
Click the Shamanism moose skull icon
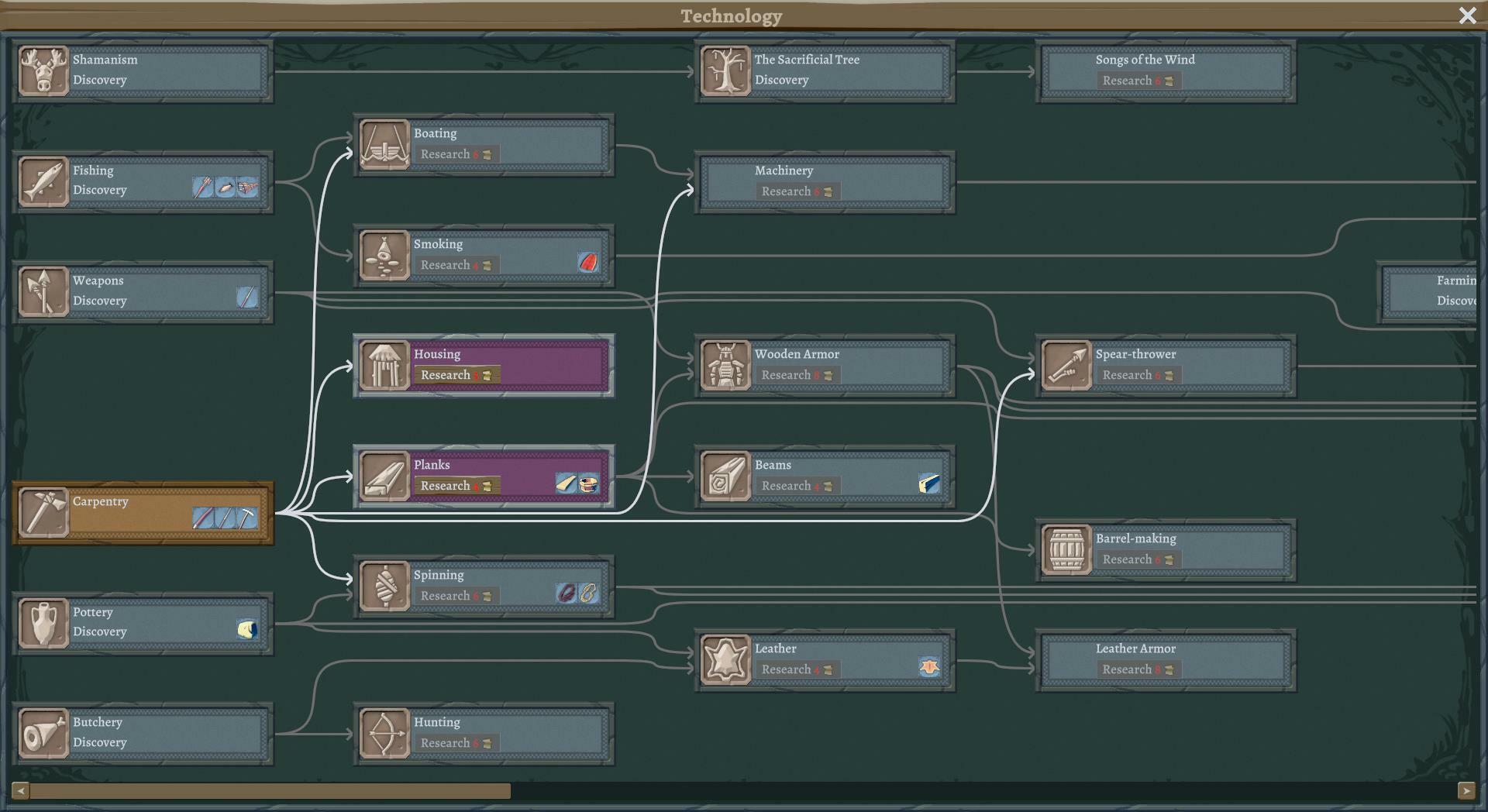point(43,71)
